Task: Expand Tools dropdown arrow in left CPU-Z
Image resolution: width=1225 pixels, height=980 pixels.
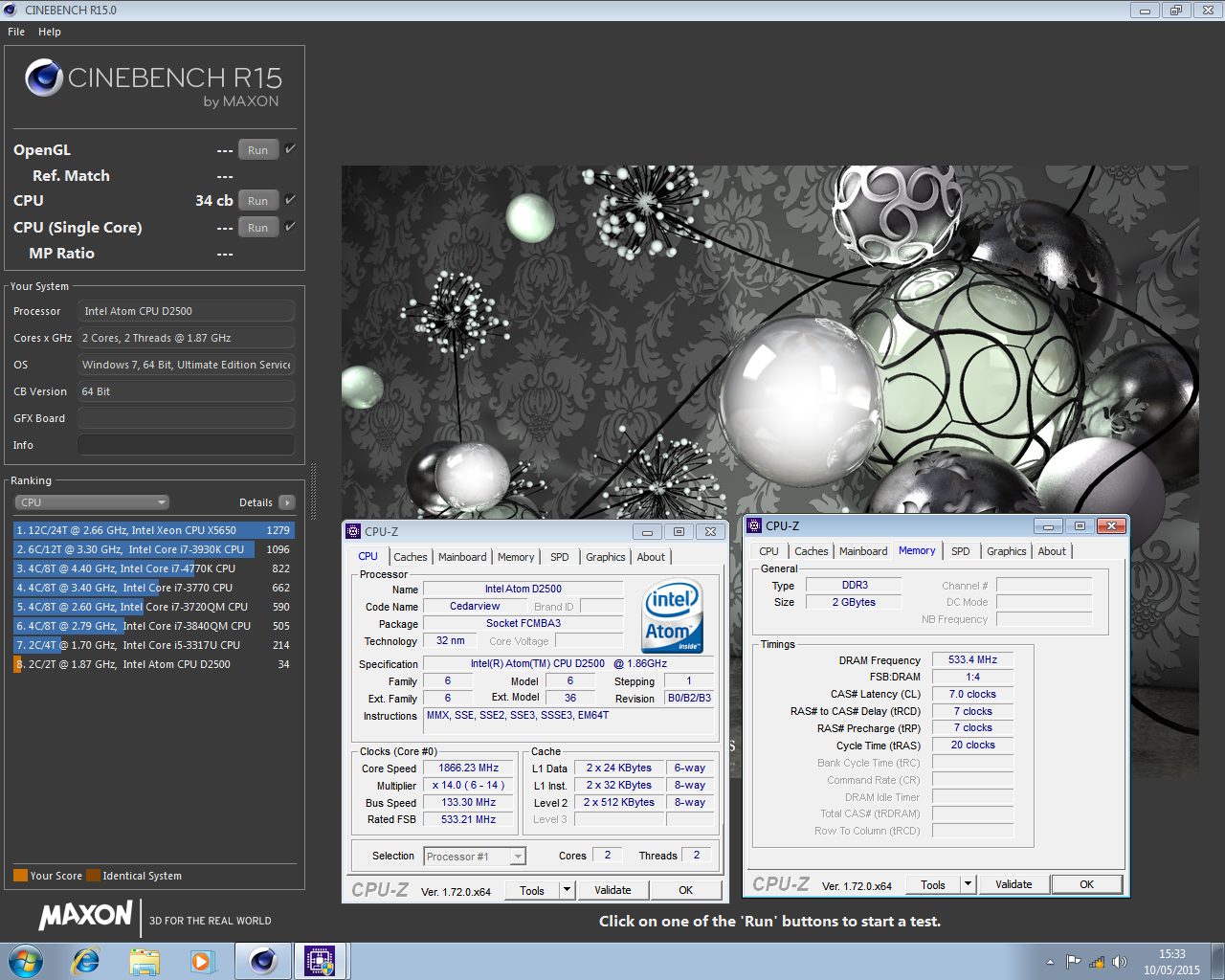Action: [x=567, y=890]
